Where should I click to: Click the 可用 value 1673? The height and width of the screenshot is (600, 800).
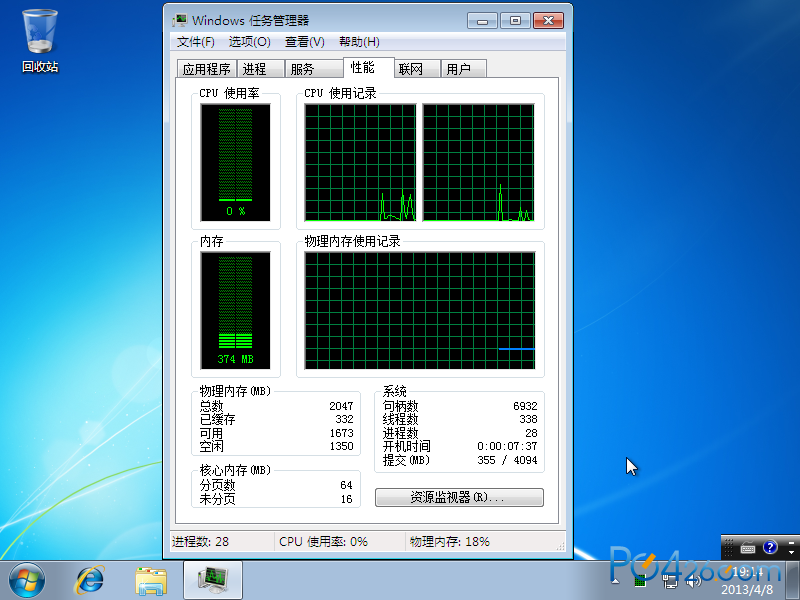tap(341, 433)
